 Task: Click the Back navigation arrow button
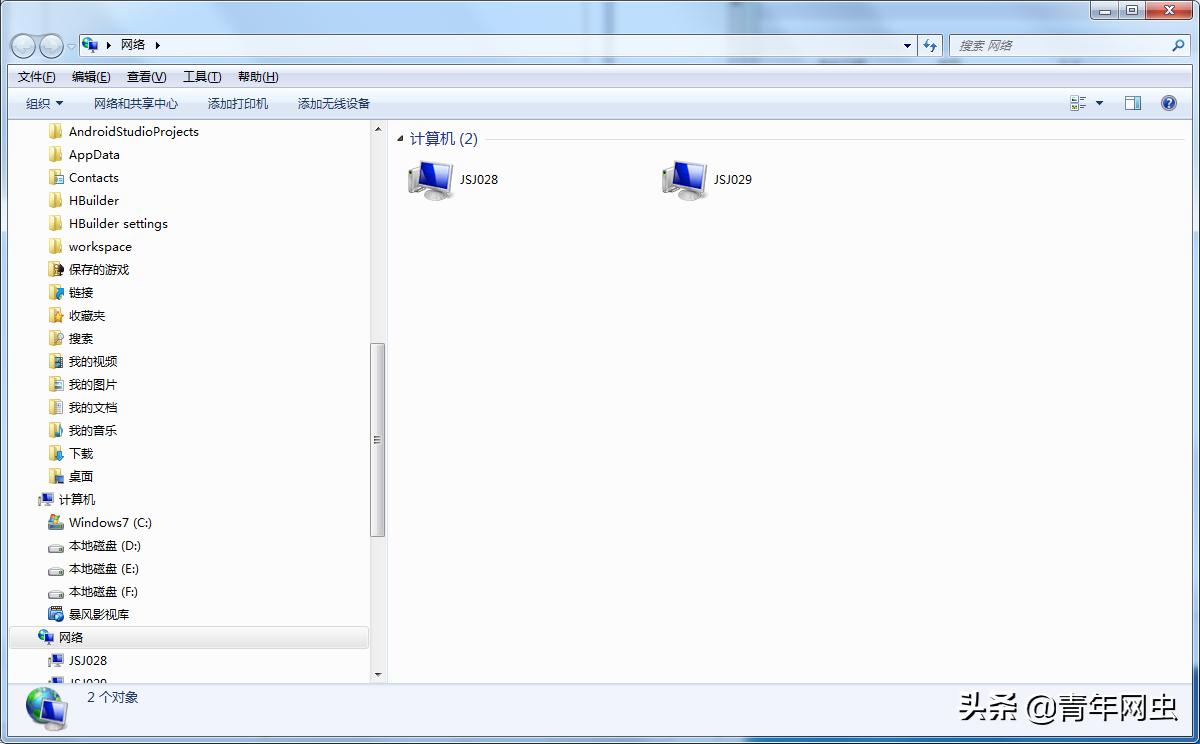(x=23, y=45)
